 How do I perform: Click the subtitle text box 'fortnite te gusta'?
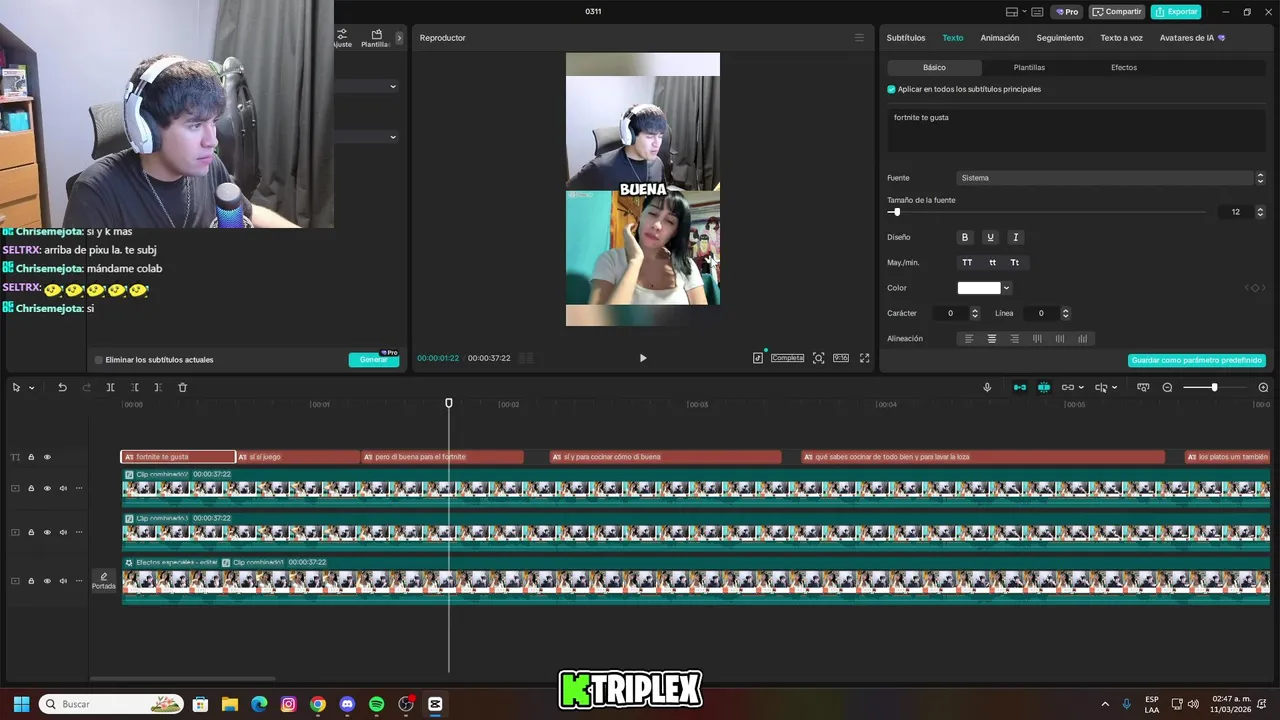(x=1076, y=130)
